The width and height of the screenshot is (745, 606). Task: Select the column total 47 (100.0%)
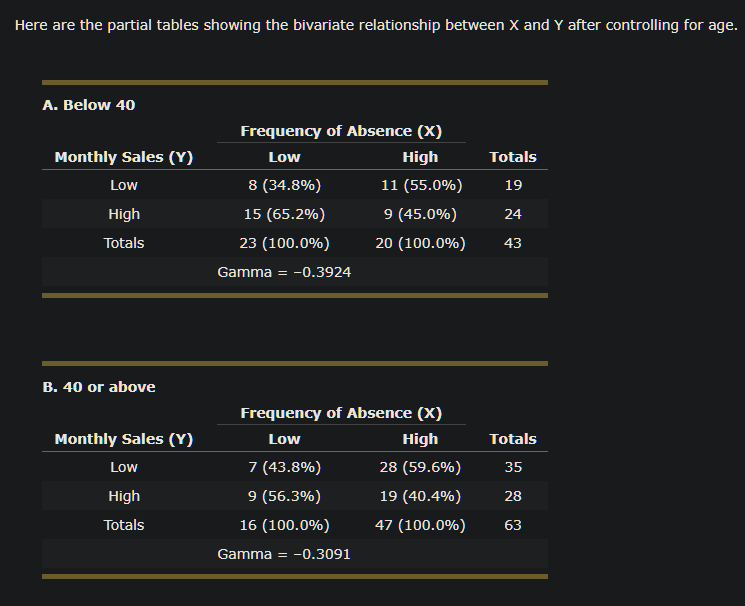click(x=420, y=525)
